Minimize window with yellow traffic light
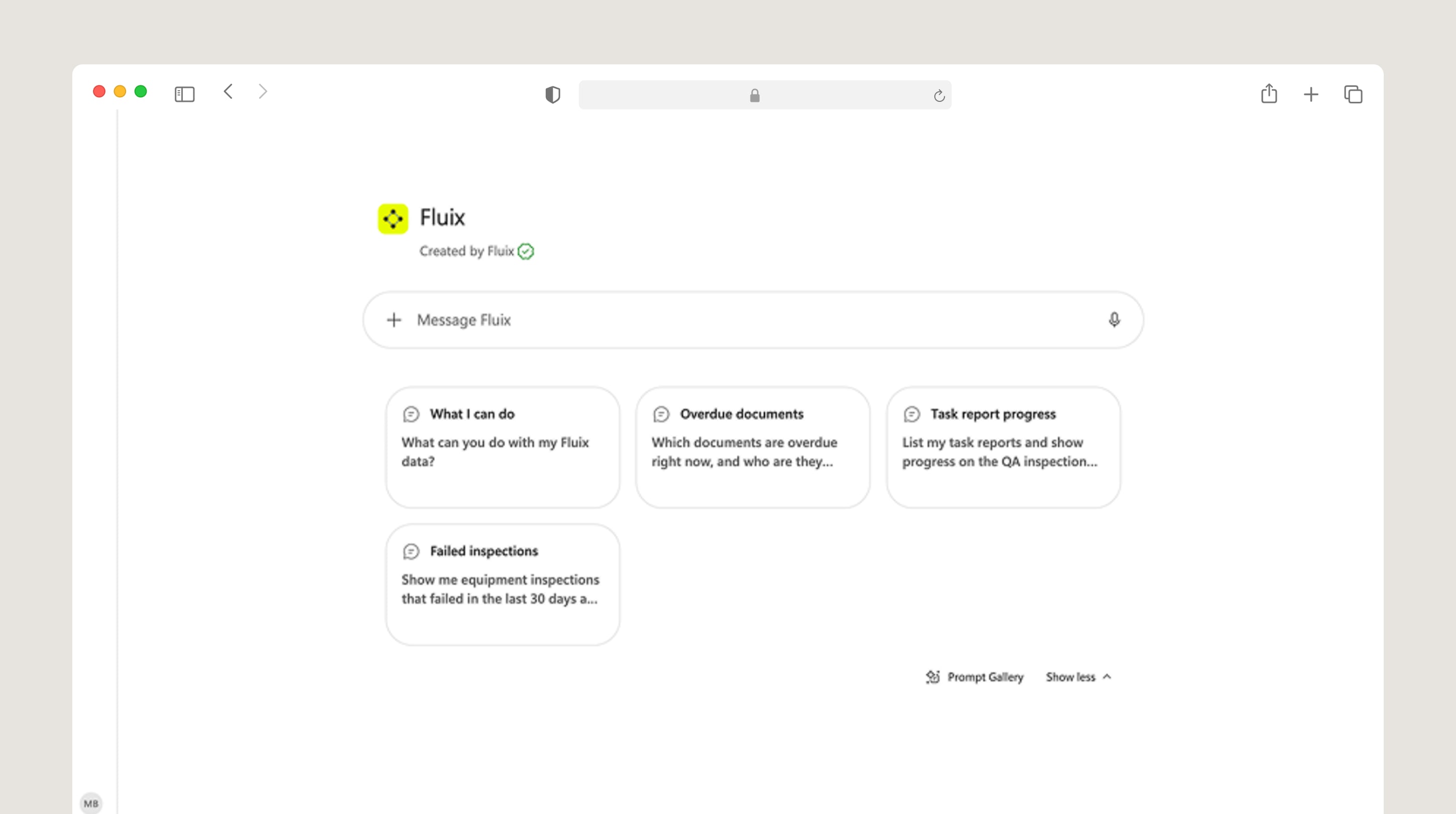 (x=120, y=91)
